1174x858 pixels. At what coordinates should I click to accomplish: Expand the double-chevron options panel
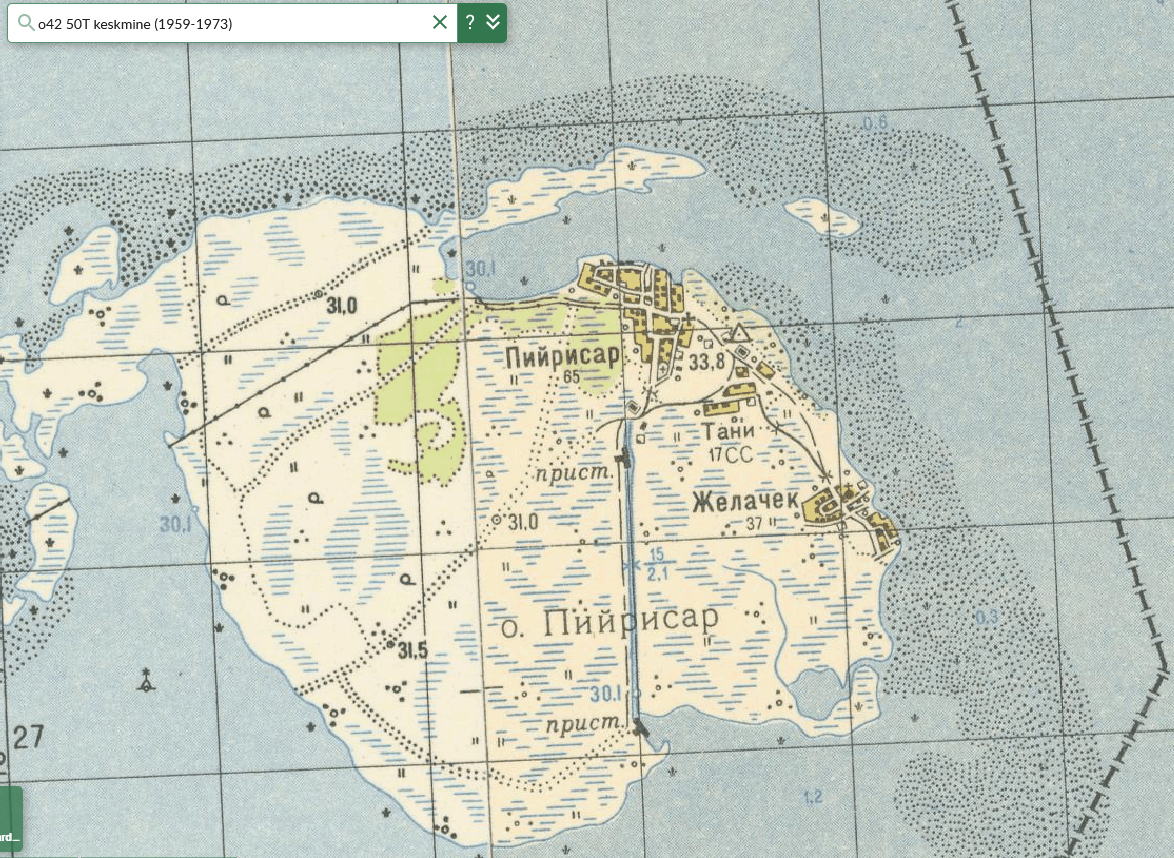[x=493, y=22]
